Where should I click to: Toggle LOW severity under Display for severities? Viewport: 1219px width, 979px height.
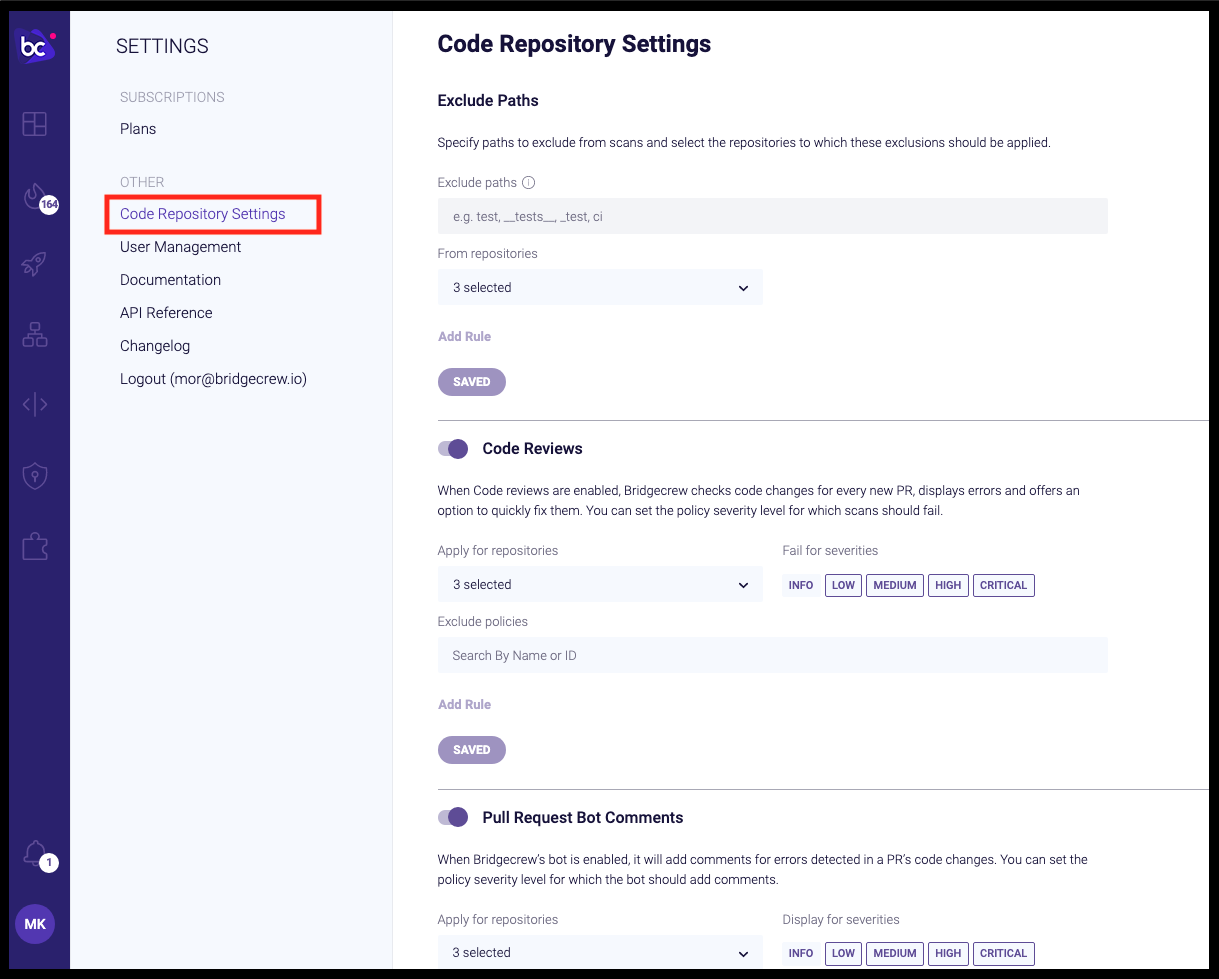click(844, 953)
